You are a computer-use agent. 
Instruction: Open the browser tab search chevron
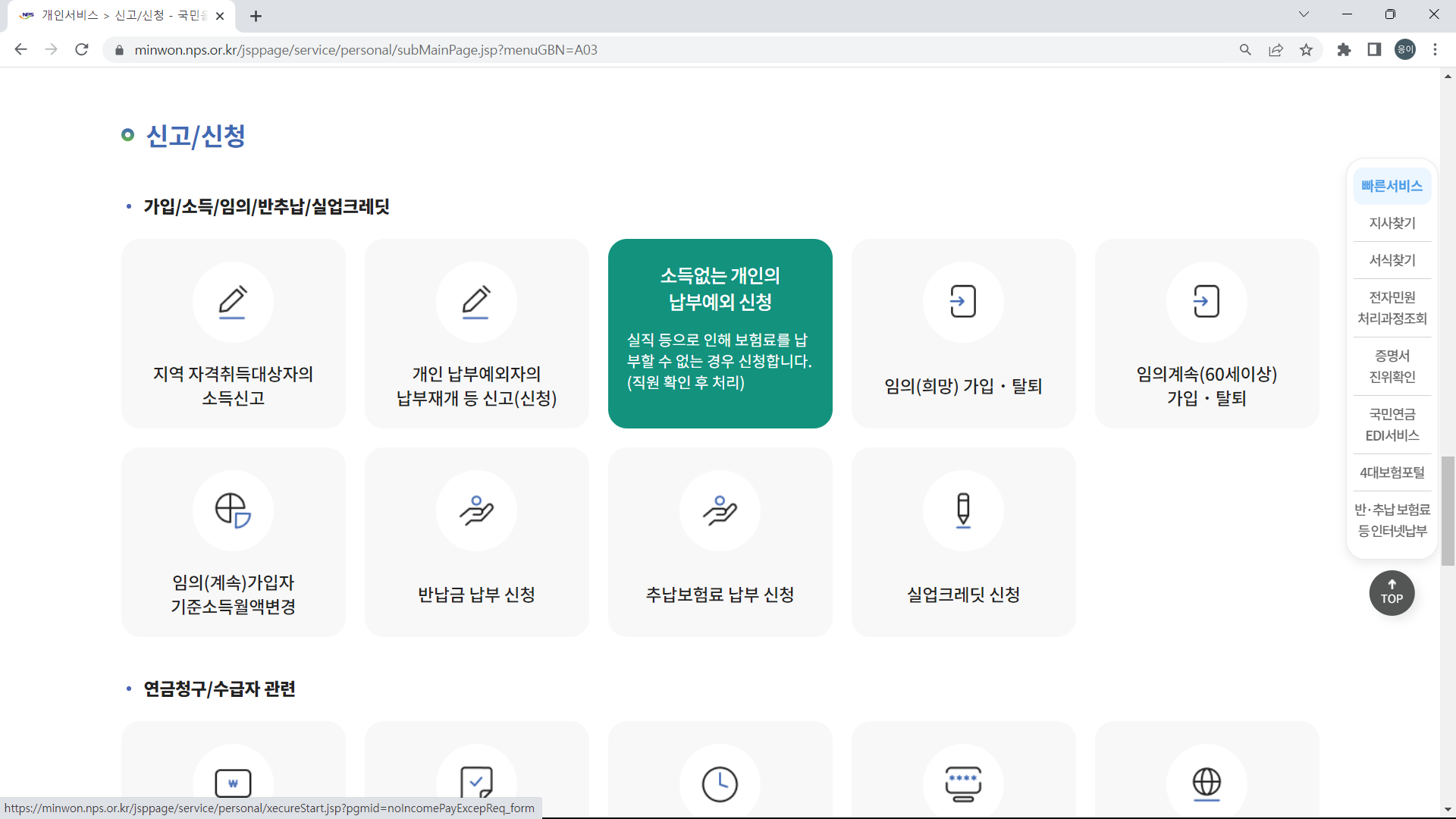coord(1304,14)
